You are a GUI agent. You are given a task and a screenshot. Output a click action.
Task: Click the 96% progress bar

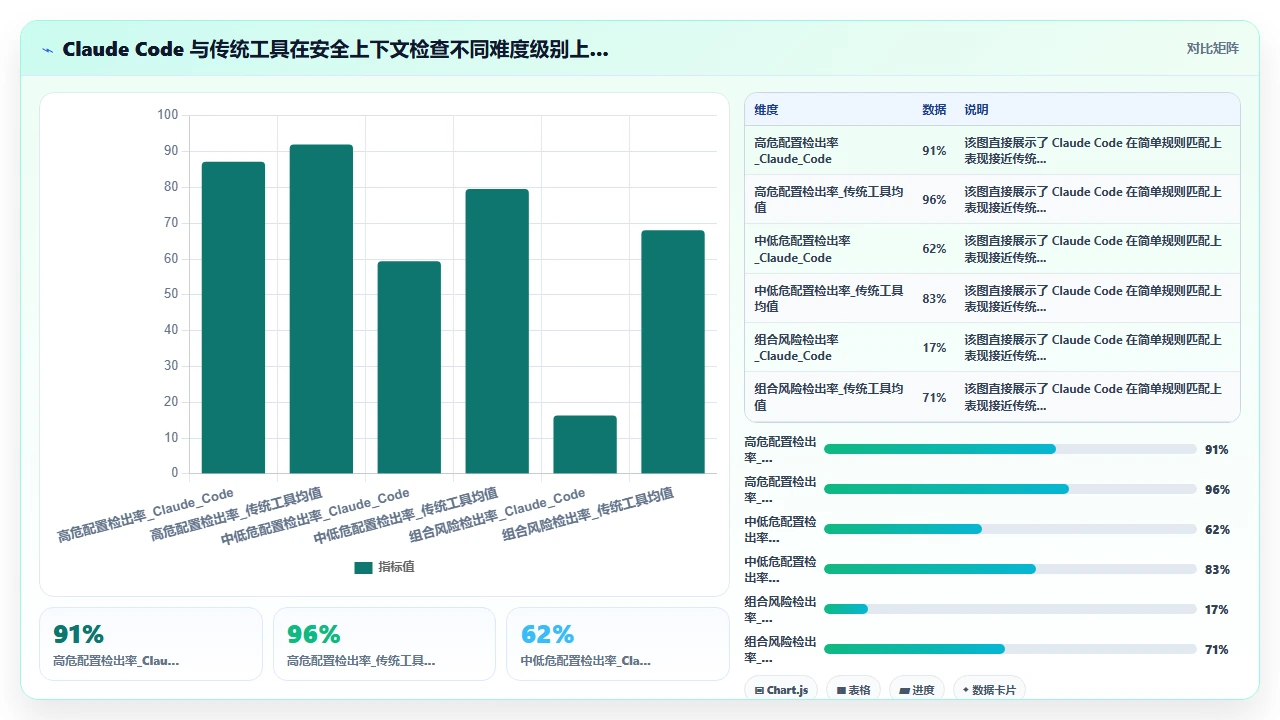point(1010,489)
